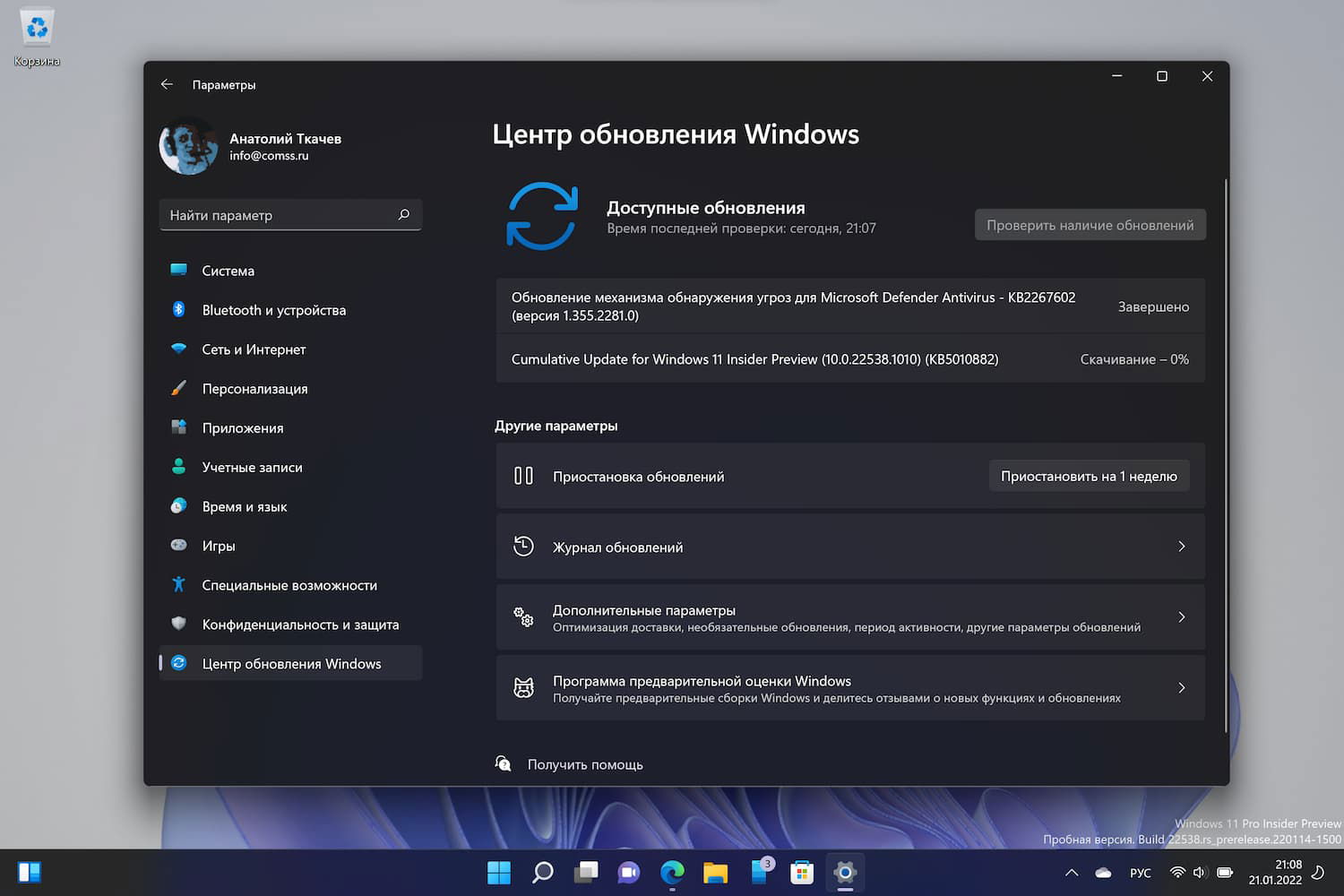The height and width of the screenshot is (896, 1344).
Task: Click the volume icon in system tray
Action: [x=1199, y=872]
